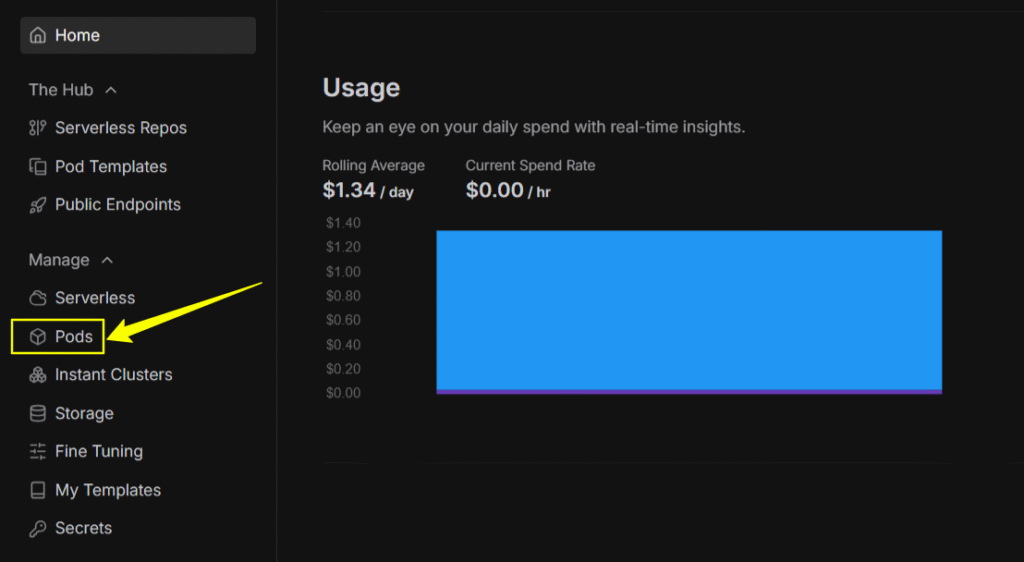Click the Pods cube icon
This screenshot has width=1024, height=562.
pyautogui.click(x=38, y=337)
